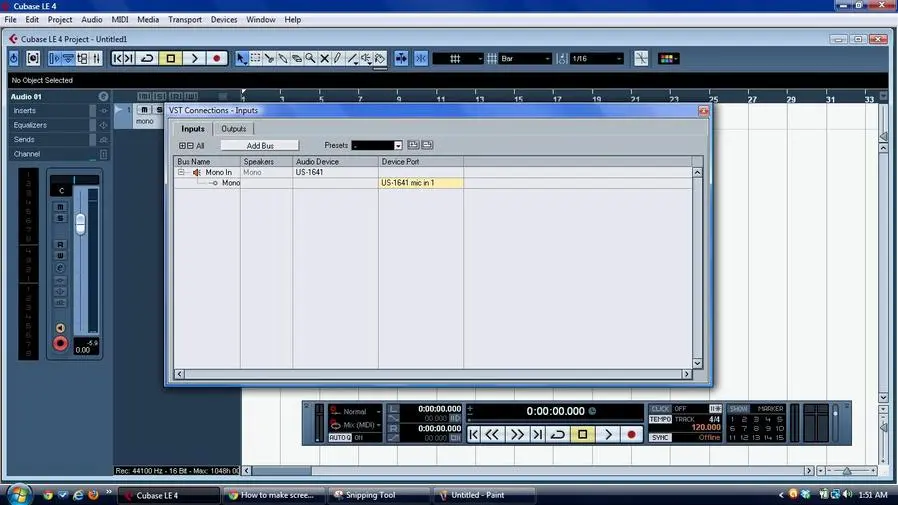Open the Mixer from toolbar icon
The image size is (898, 505).
point(97,58)
